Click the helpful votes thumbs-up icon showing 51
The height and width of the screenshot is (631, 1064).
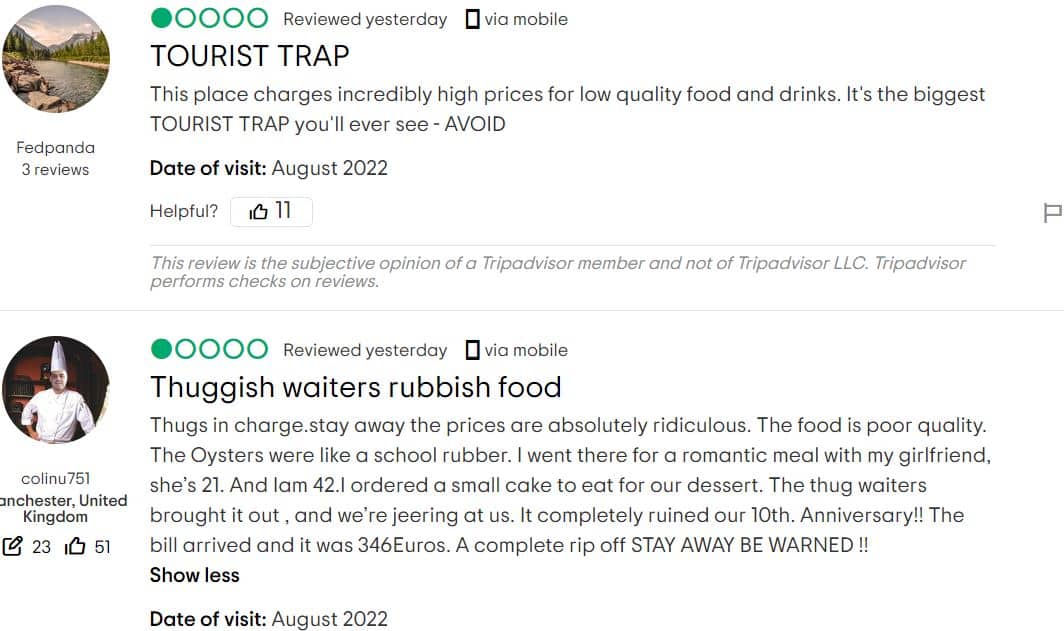(x=75, y=546)
